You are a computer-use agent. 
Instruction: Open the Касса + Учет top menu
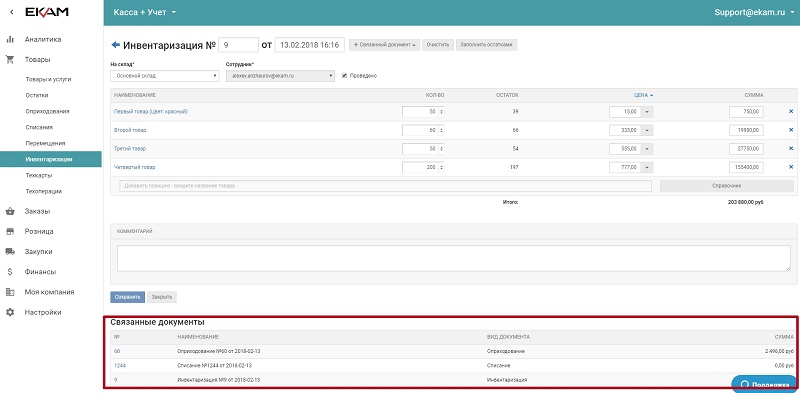(145, 12)
